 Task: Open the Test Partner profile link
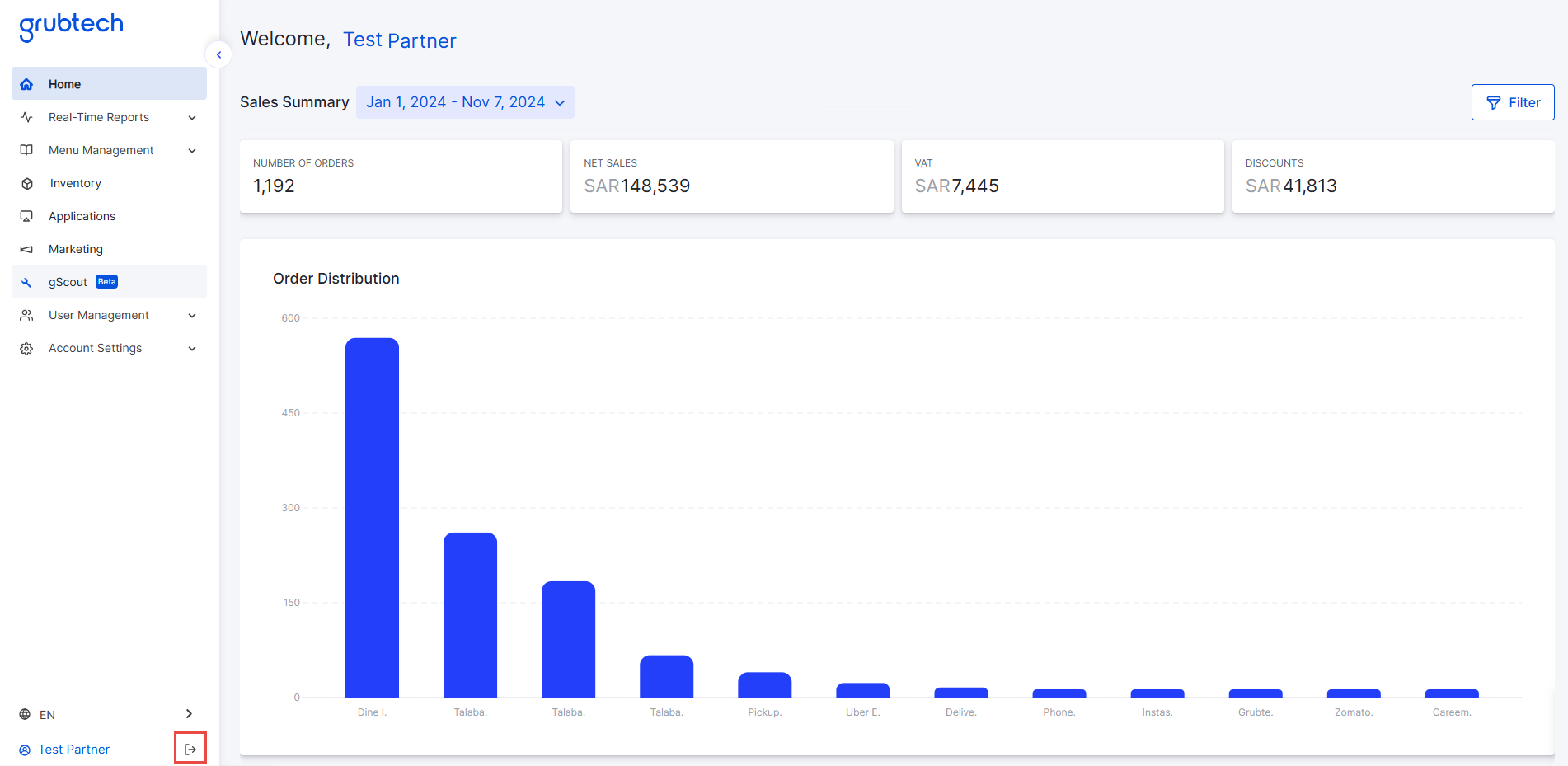point(73,749)
